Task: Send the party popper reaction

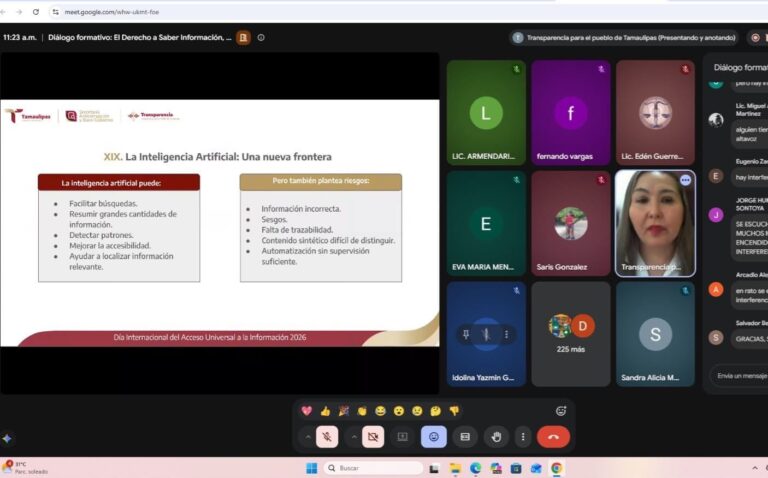Action: click(344, 411)
